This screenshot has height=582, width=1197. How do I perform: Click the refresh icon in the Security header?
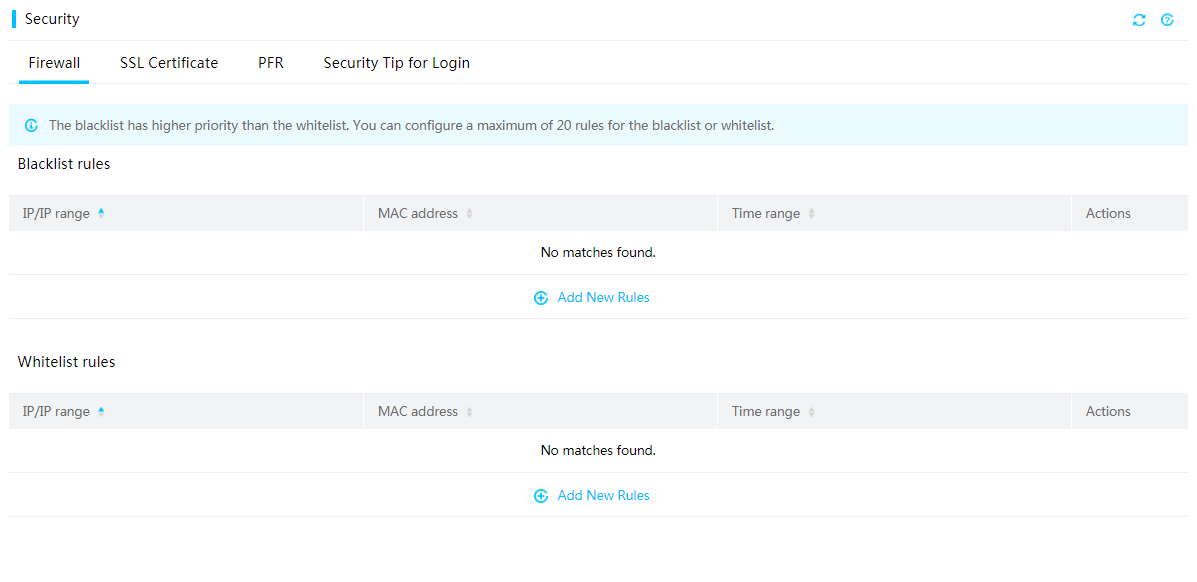click(1139, 20)
